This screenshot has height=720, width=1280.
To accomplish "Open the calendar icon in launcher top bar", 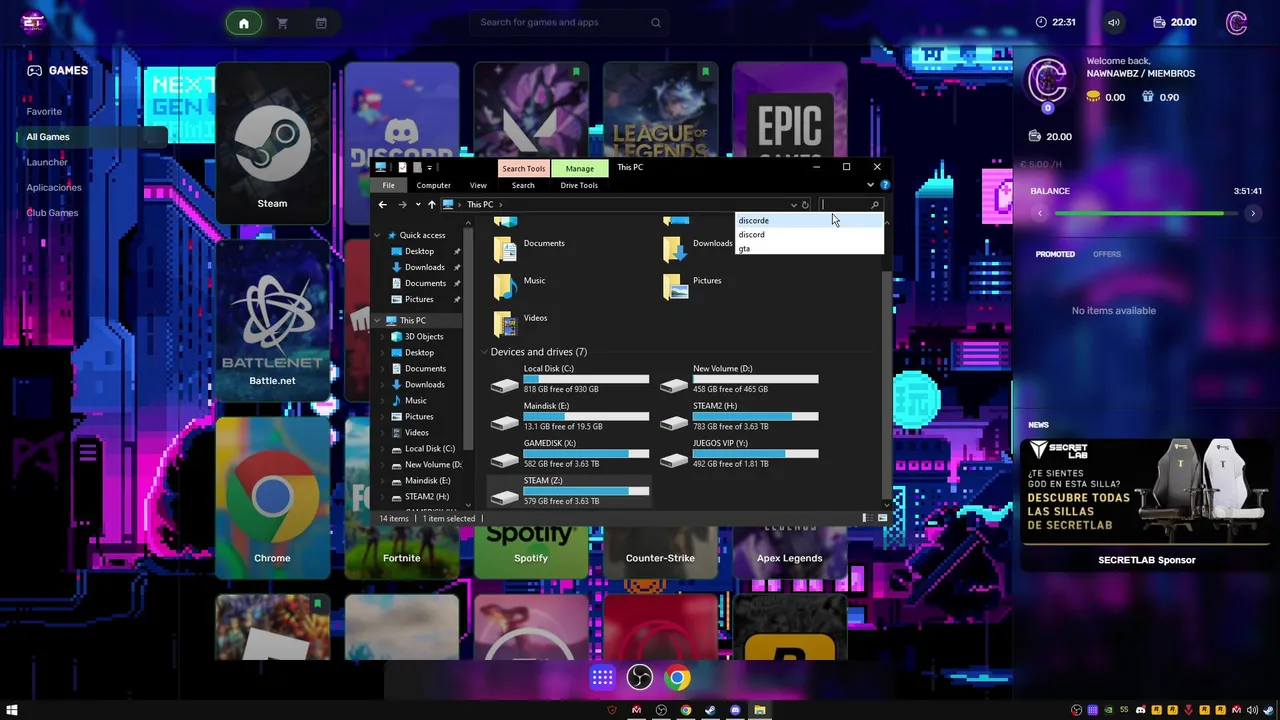I will tap(321, 23).
